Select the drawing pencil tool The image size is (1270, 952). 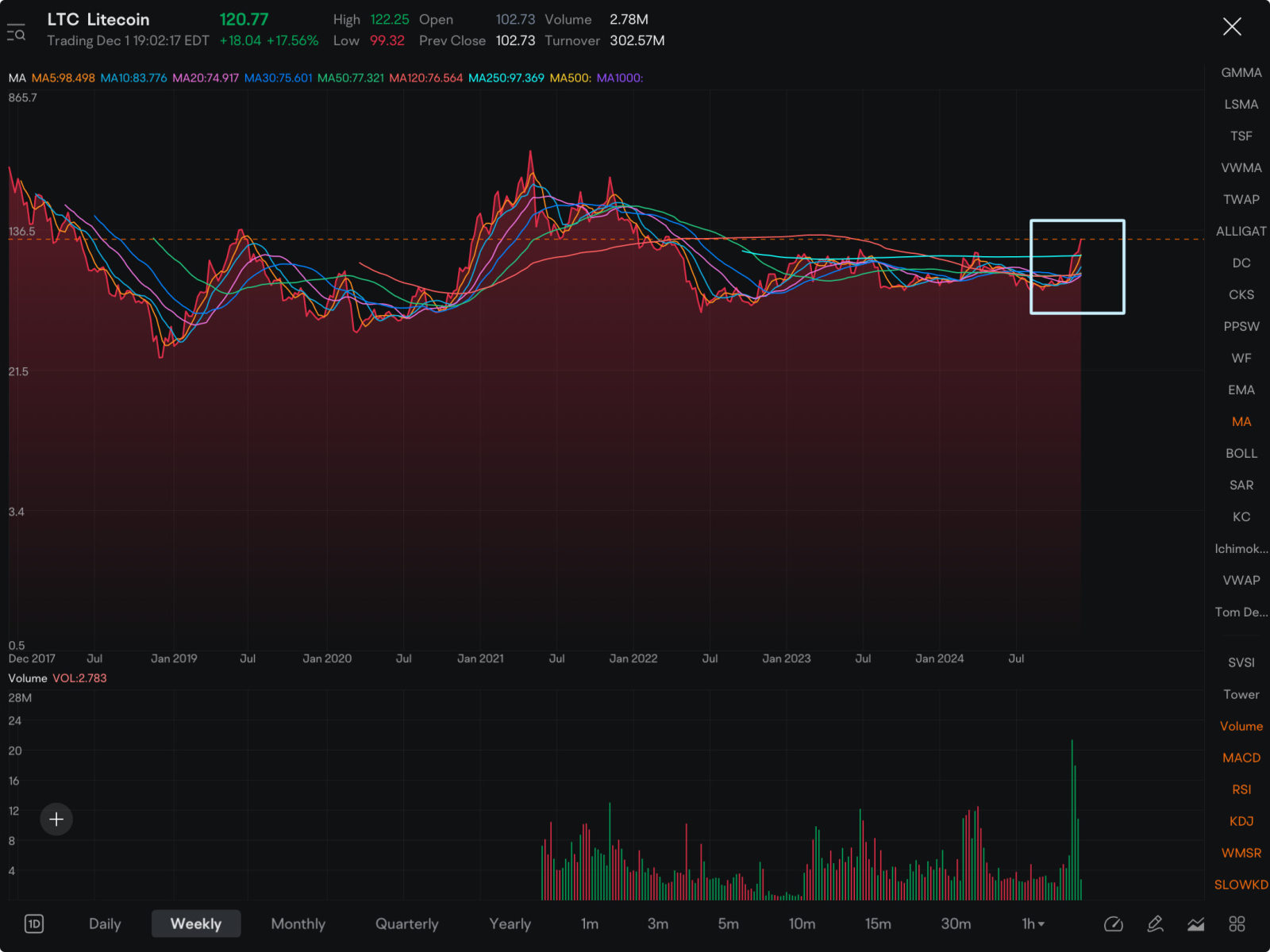(x=1155, y=923)
